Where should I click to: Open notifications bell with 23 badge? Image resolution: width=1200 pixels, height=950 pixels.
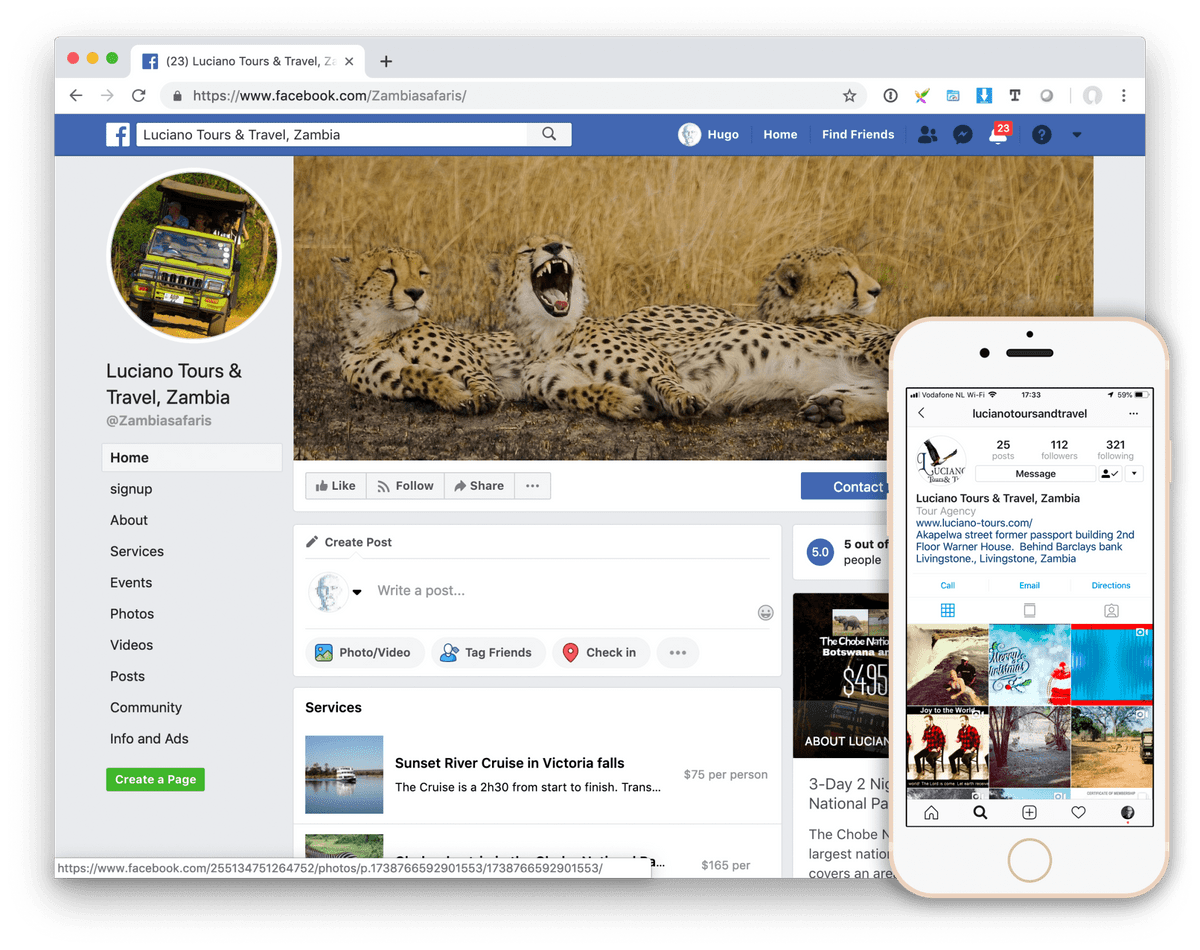(998, 134)
